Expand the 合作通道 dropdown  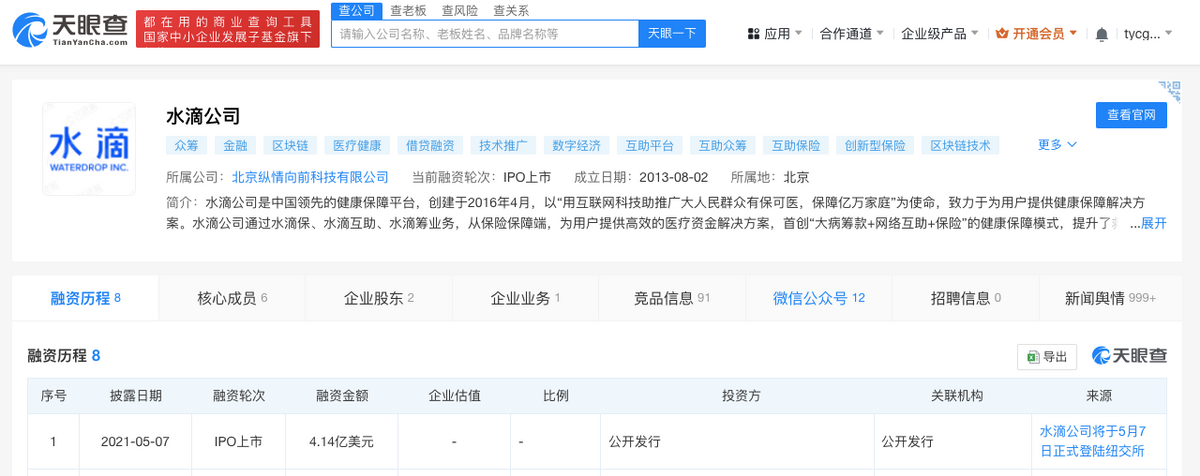[879, 33]
